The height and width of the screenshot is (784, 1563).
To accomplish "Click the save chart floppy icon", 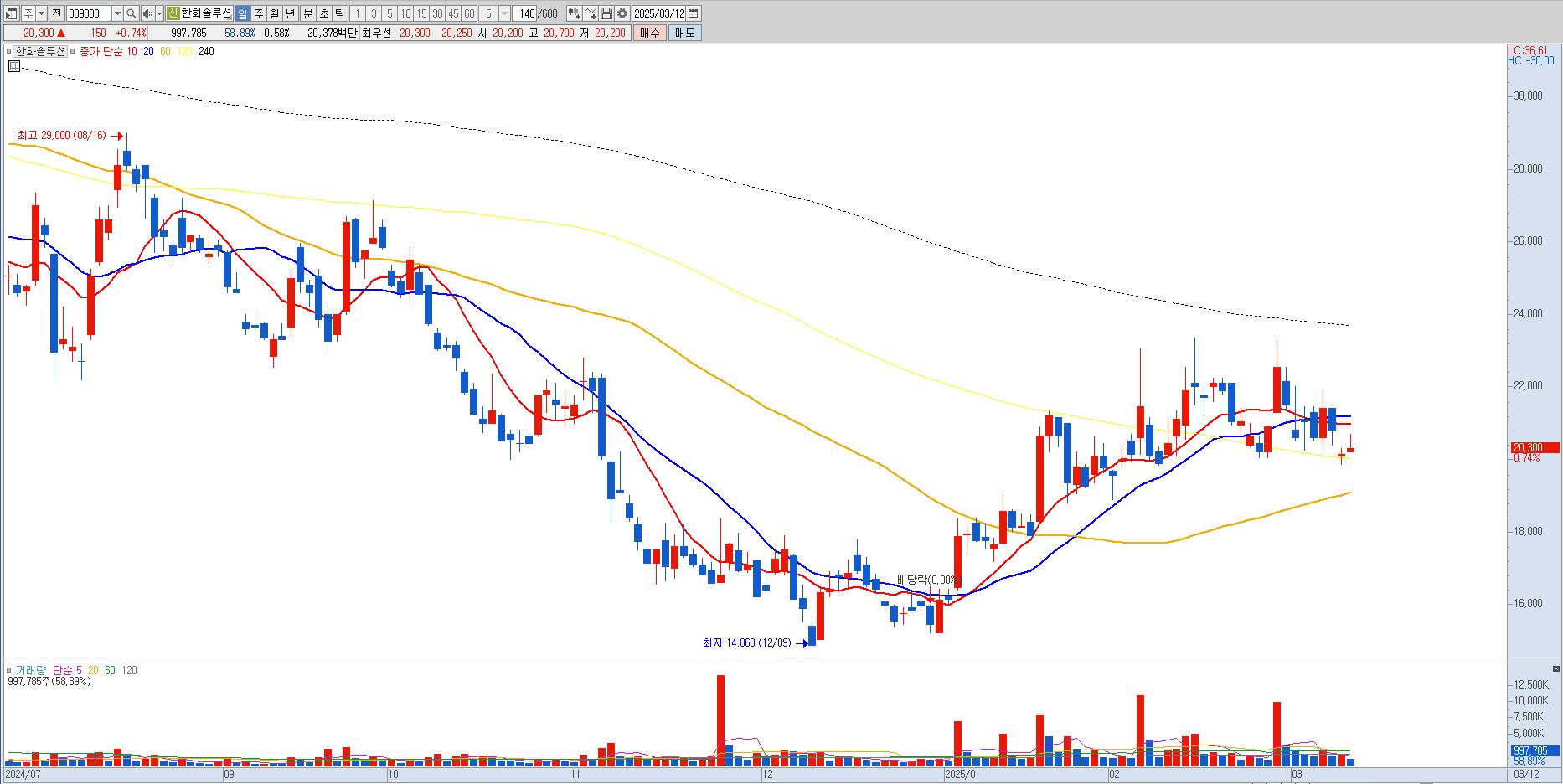I will pos(606,13).
